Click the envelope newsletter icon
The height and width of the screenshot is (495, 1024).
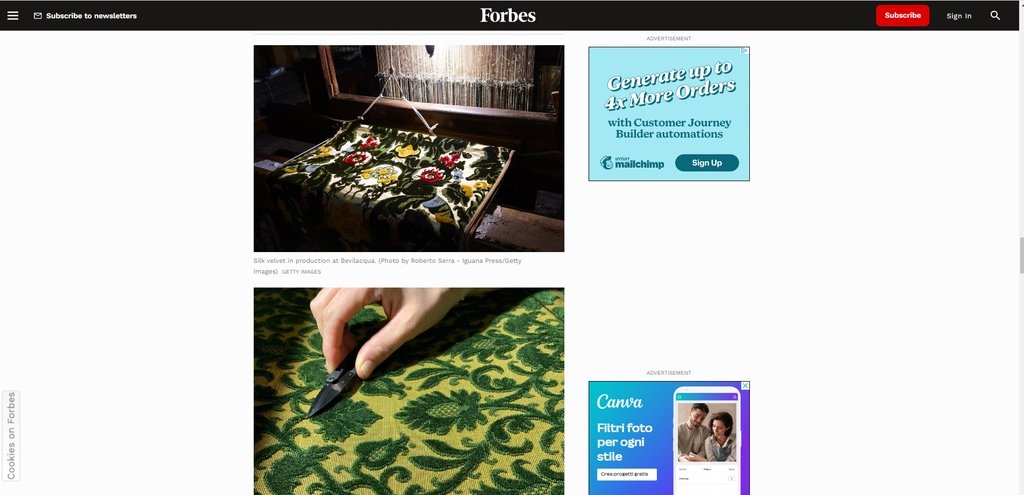coord(38,16)
